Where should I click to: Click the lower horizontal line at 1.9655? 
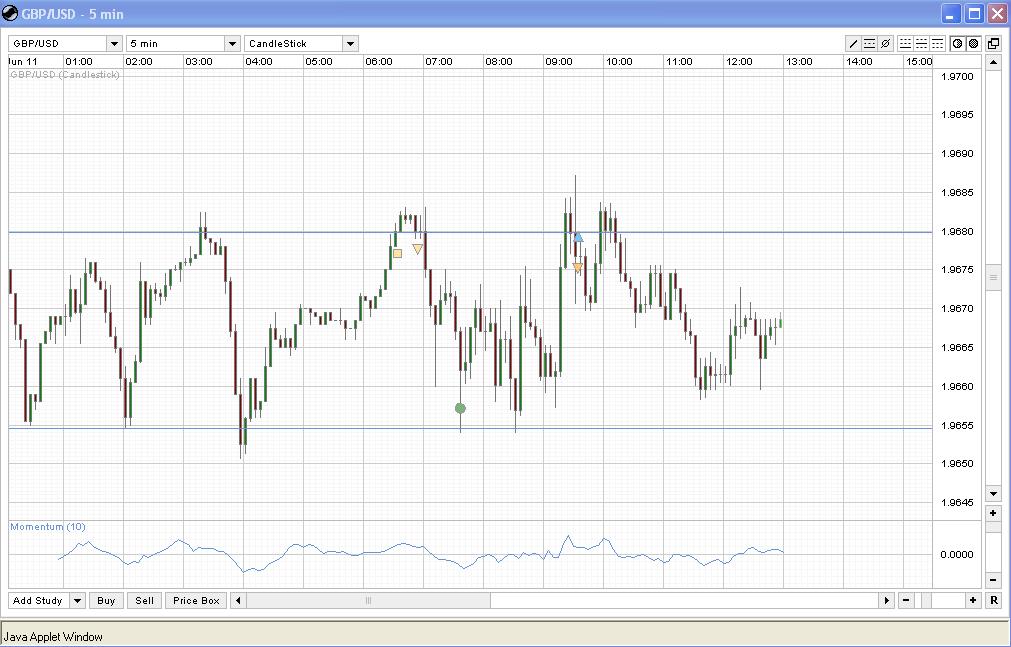click(470, 428)
